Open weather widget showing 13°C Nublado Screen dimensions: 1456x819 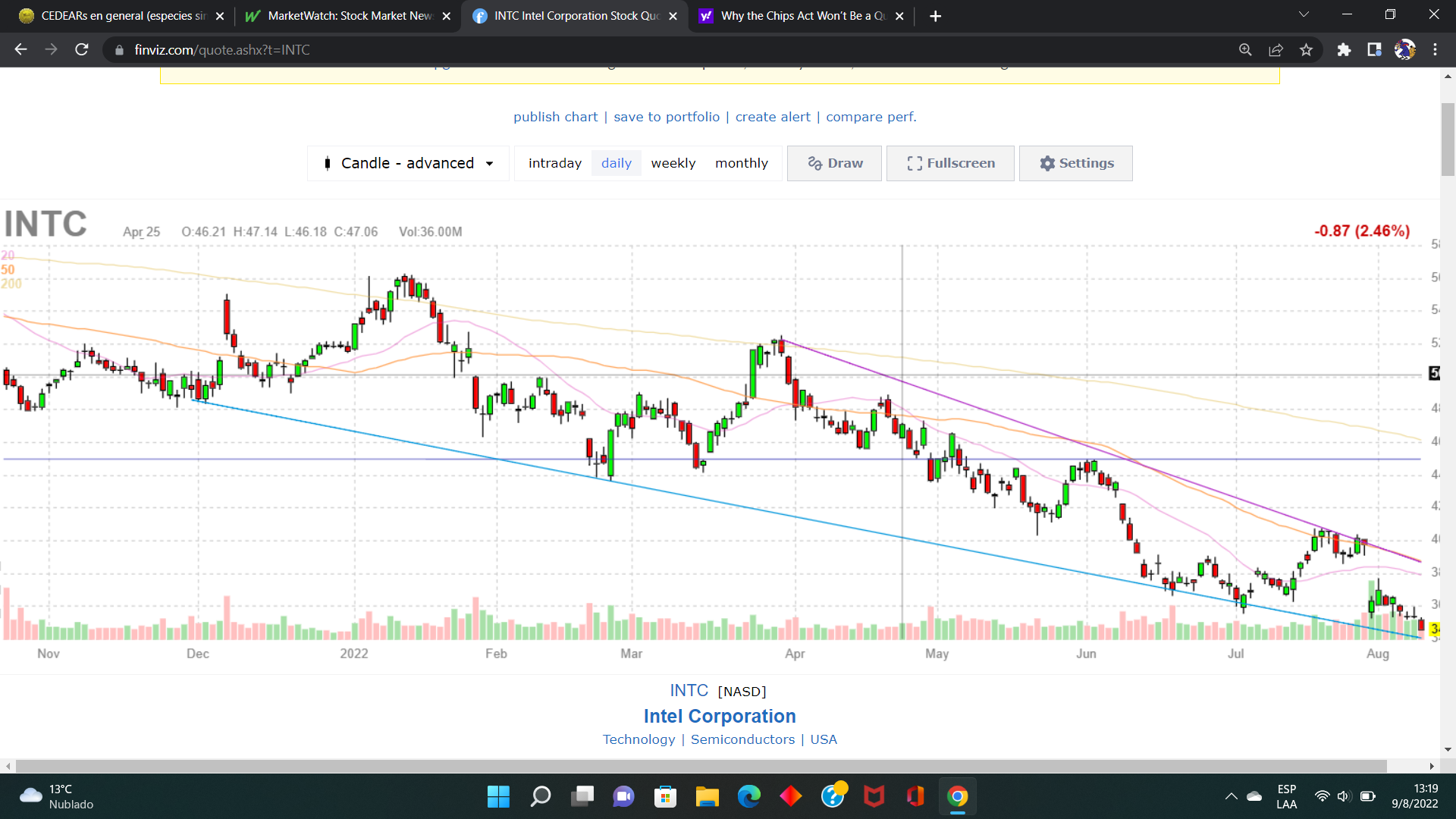[x=57, y=796]
